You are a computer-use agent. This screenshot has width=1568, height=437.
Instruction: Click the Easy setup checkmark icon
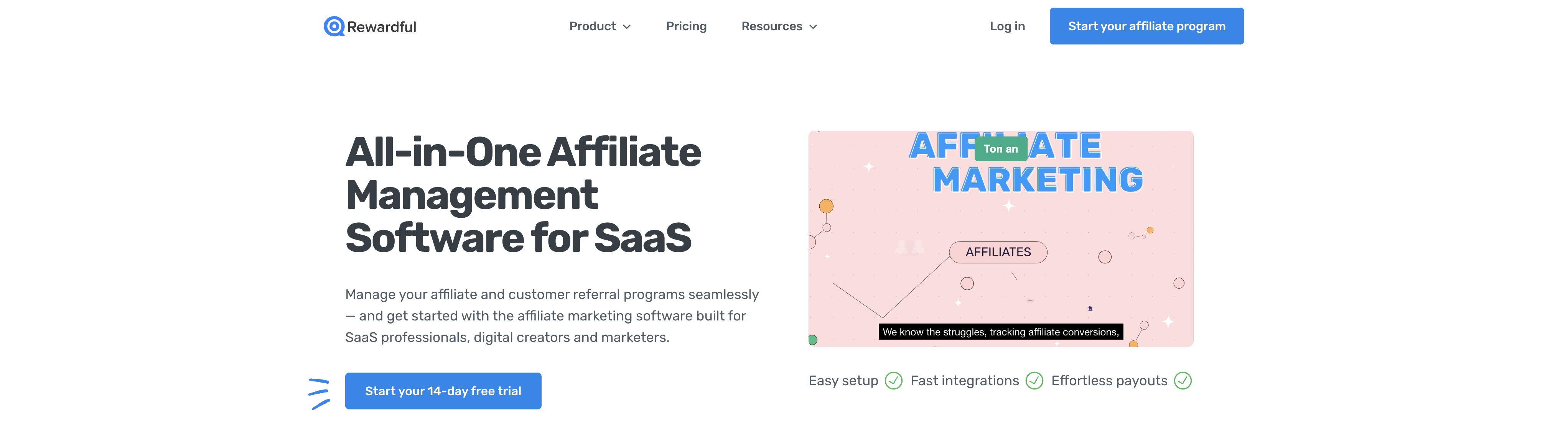(x=893, y=380)
